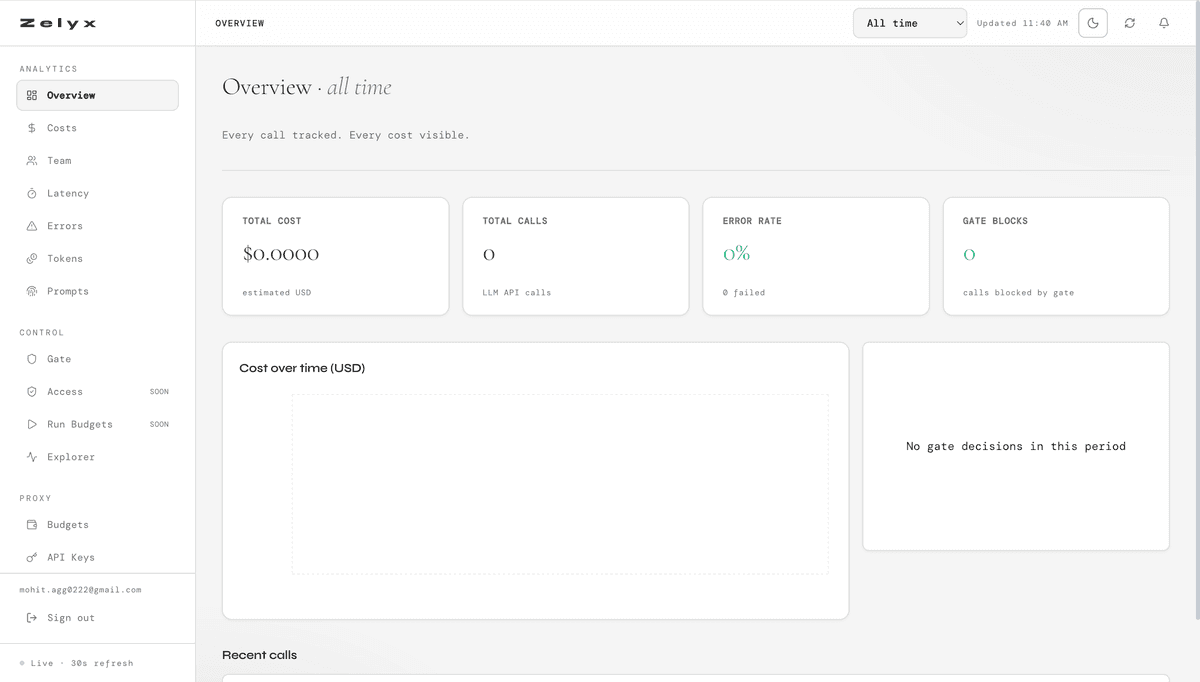This screenshot has width=1200, height=682.
Task: Click the OVERVIEW breadcrumb in top bar
Action: coord(240,23)
